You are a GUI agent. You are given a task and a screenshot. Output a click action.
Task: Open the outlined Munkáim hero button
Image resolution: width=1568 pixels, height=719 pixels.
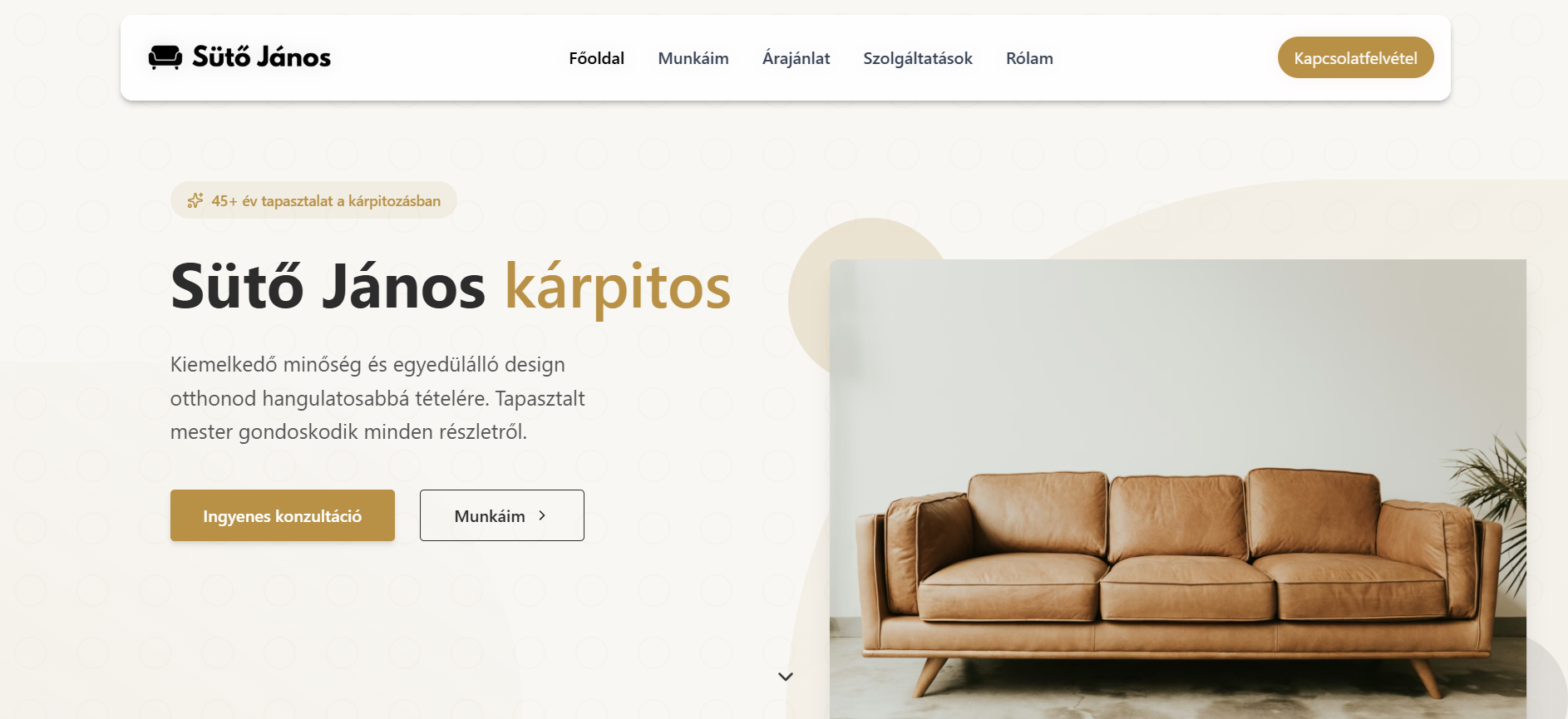tap(502, 515)
